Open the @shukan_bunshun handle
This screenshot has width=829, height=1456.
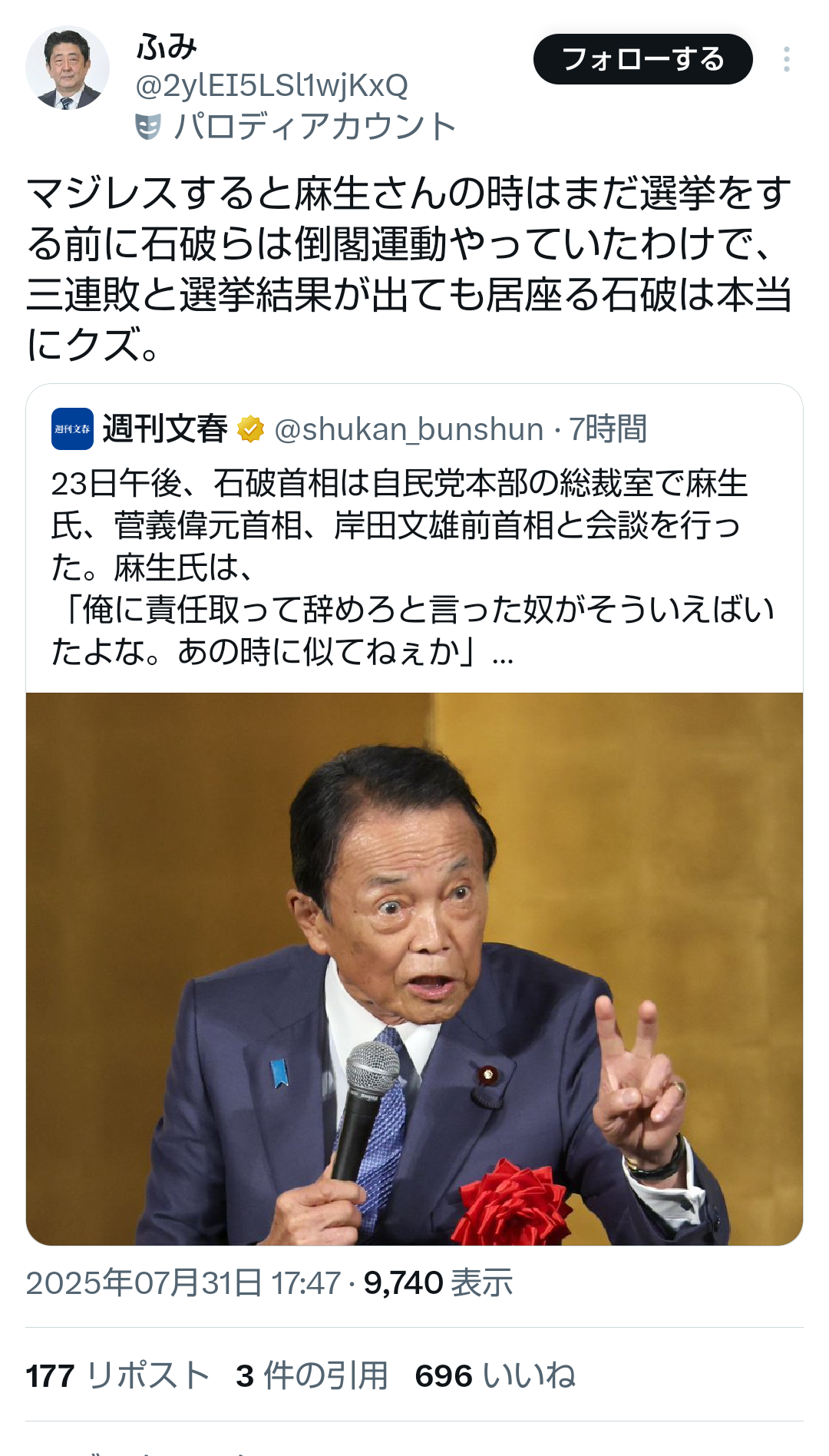click(x=408, y=429)
